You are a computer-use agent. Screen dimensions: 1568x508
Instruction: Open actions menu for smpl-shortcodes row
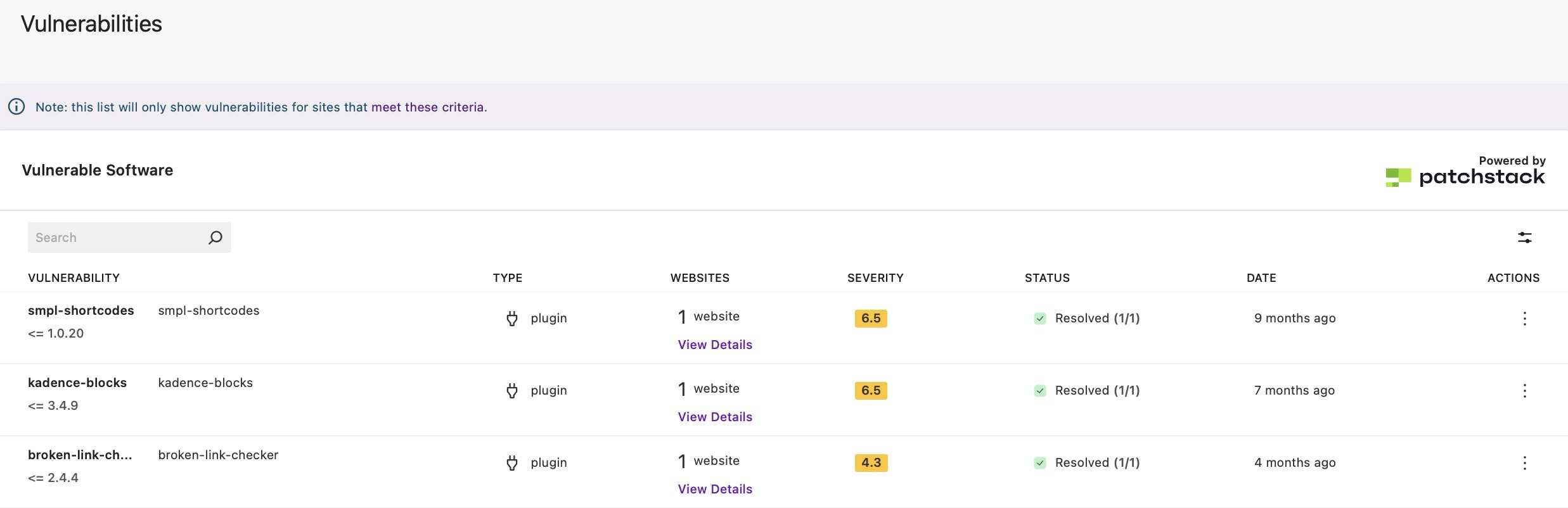click(1524, 319)
